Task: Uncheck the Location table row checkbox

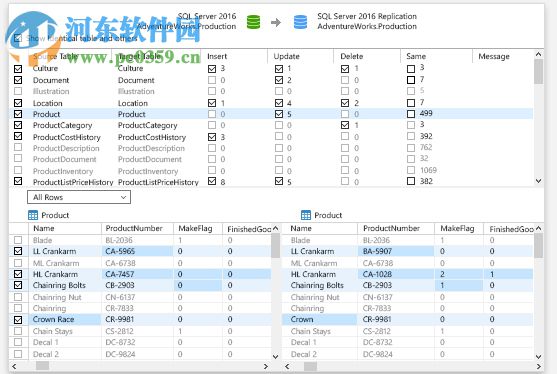Action: pyautogui.click(x=18, y=103)
